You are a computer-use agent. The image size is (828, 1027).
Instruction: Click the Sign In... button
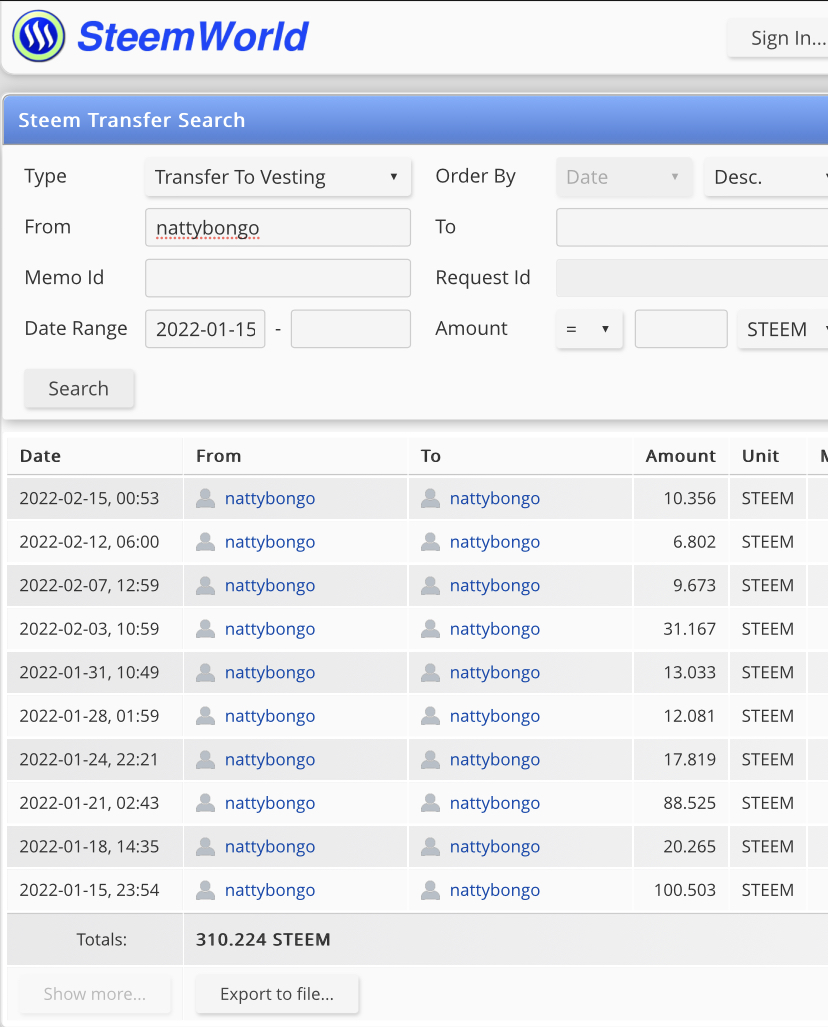click(x=778, y=38)
